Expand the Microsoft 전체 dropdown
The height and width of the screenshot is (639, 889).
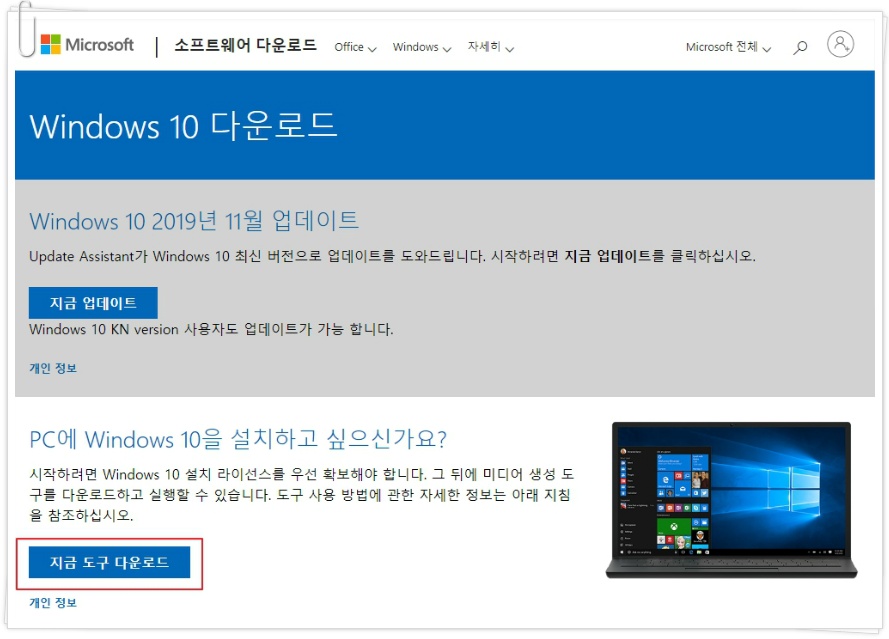728,47
